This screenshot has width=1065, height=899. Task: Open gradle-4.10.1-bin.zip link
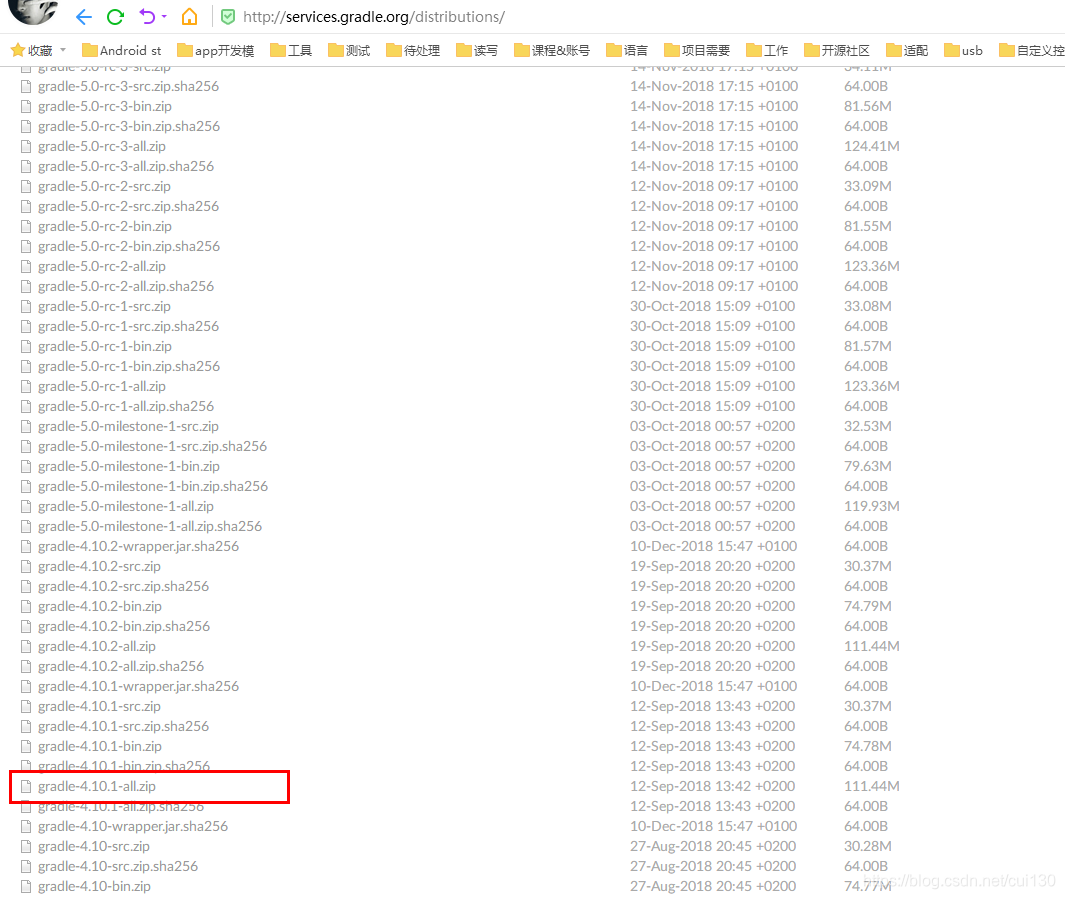[x=100, y=746]
